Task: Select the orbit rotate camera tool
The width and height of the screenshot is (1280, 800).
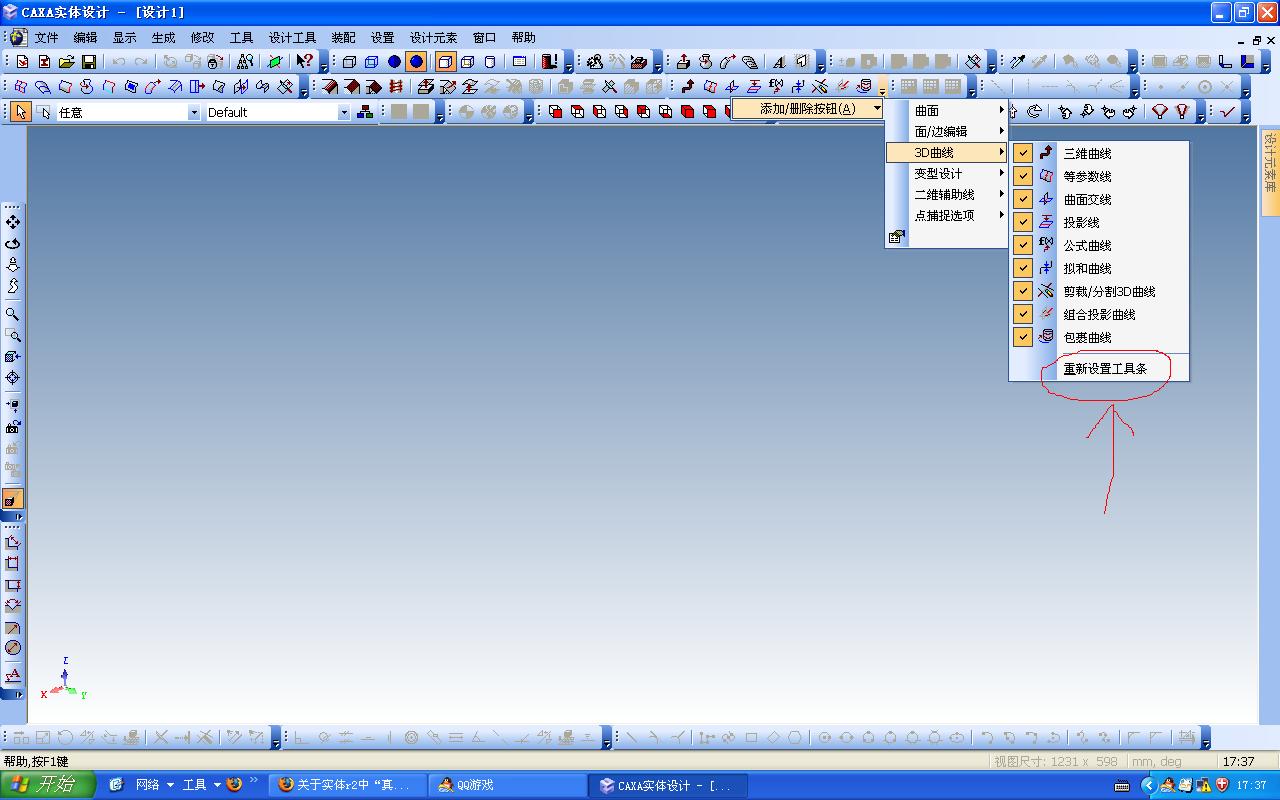Action: [13, 243]
